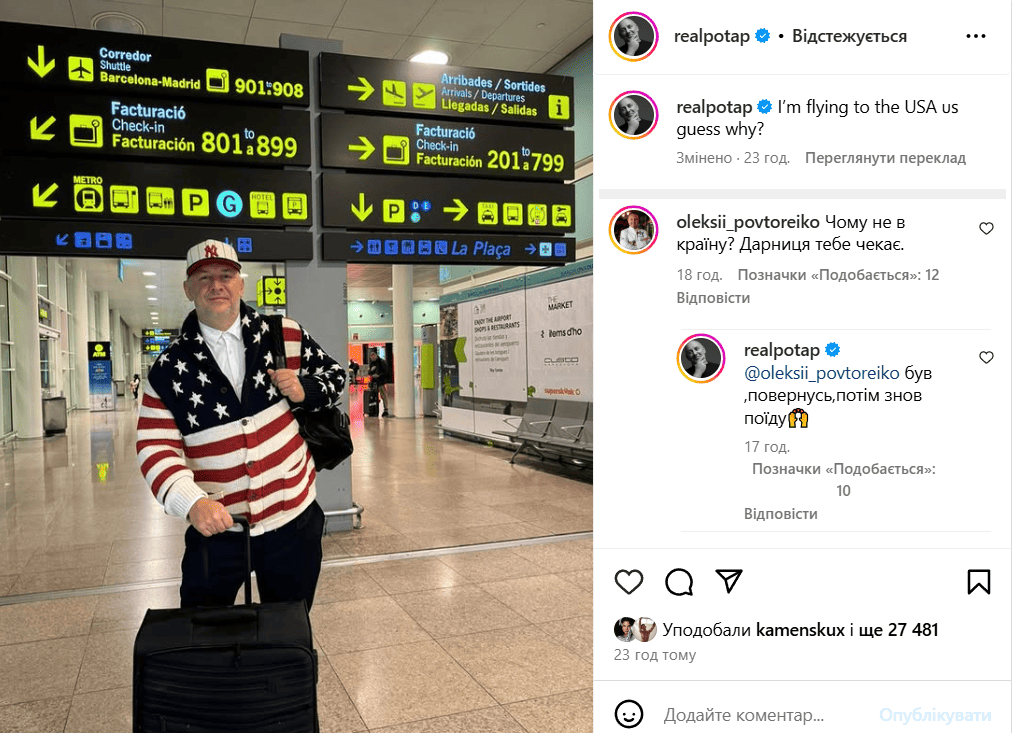Screen dimensions: 1015x733
Task: Open the three-dots more options menu
Action: tap(976, 36)
